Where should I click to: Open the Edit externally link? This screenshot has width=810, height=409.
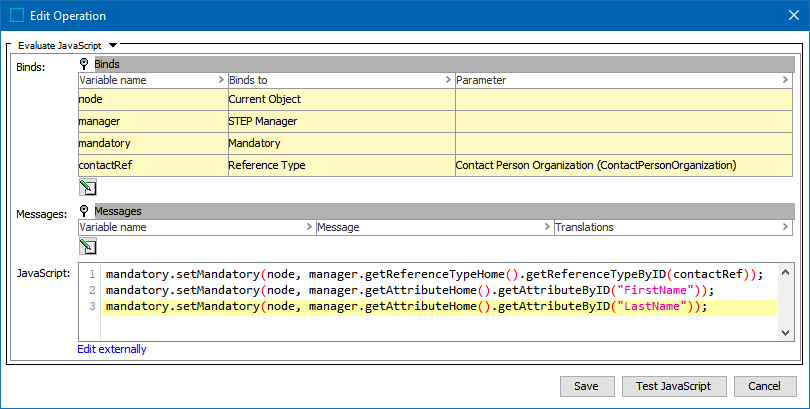[112, 349]
